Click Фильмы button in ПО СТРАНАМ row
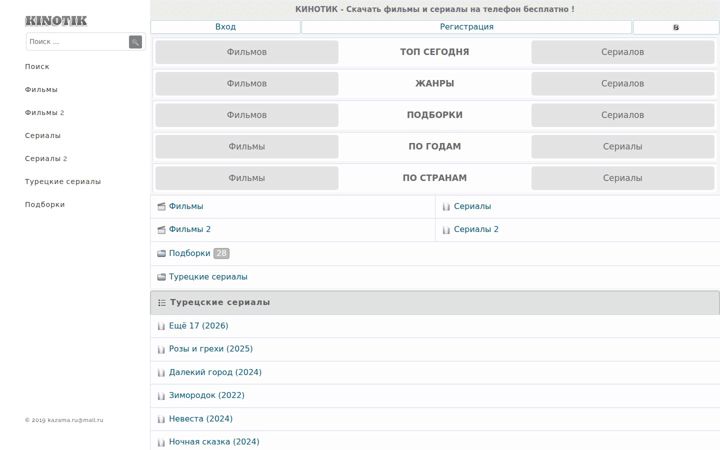Viewport: 720px width, 450px height. [x=247, y=178]
